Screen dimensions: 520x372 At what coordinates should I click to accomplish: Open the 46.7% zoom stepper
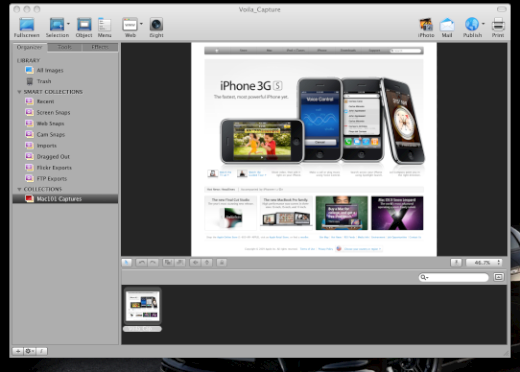point(499,263)
